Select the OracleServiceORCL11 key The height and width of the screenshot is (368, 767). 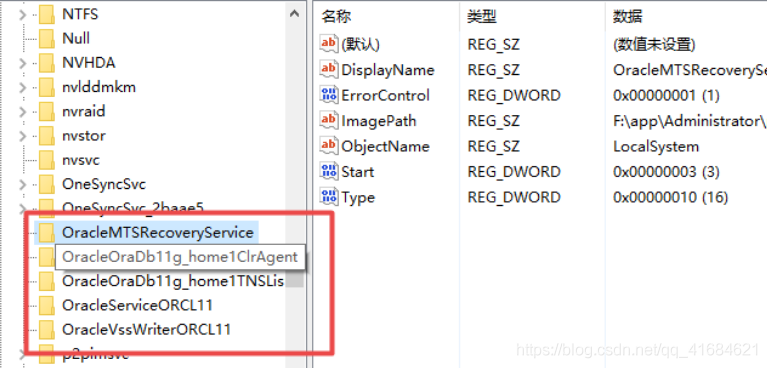[x=137, y=305]
